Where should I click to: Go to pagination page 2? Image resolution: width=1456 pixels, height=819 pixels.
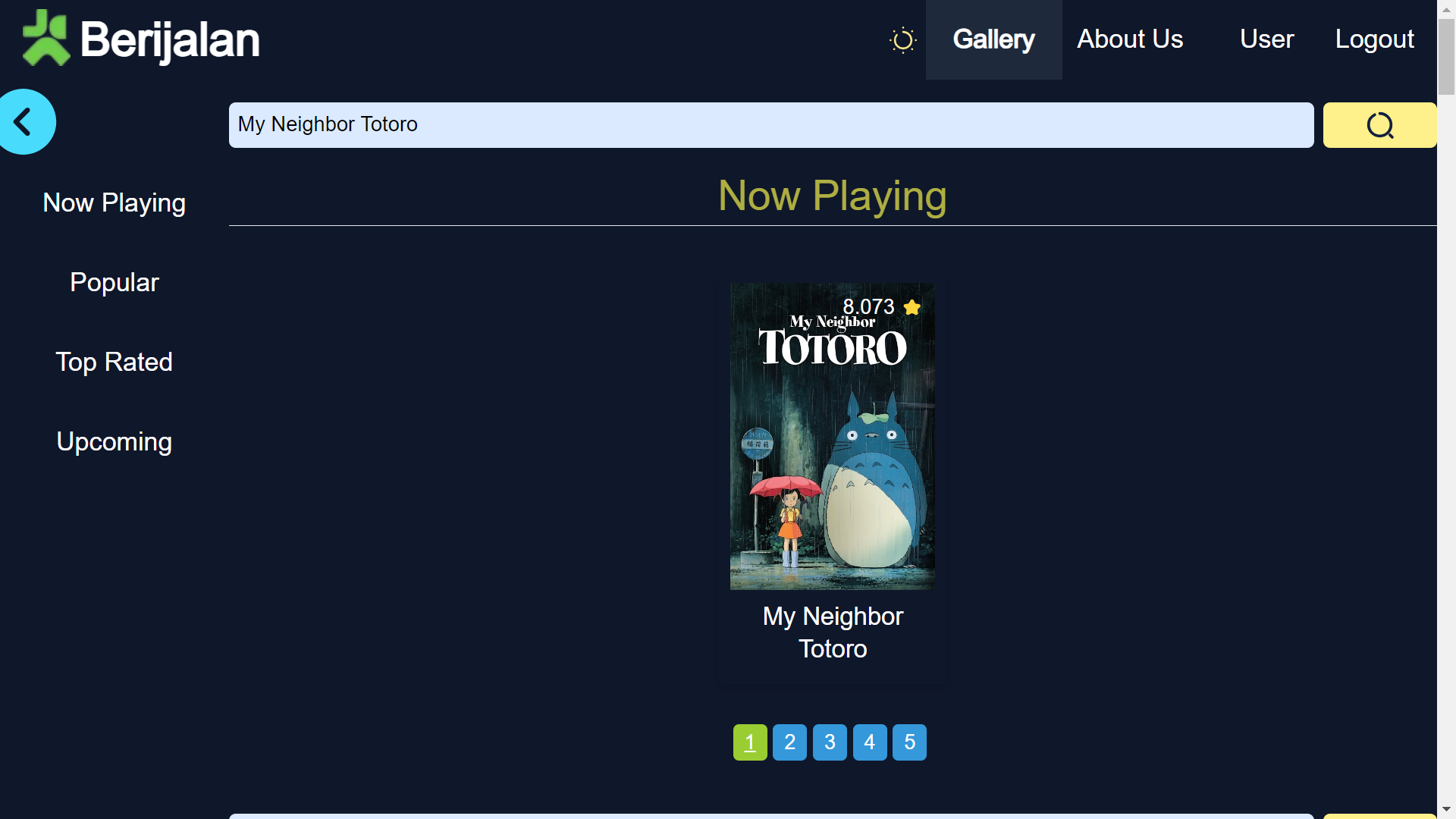pos(789,742)
